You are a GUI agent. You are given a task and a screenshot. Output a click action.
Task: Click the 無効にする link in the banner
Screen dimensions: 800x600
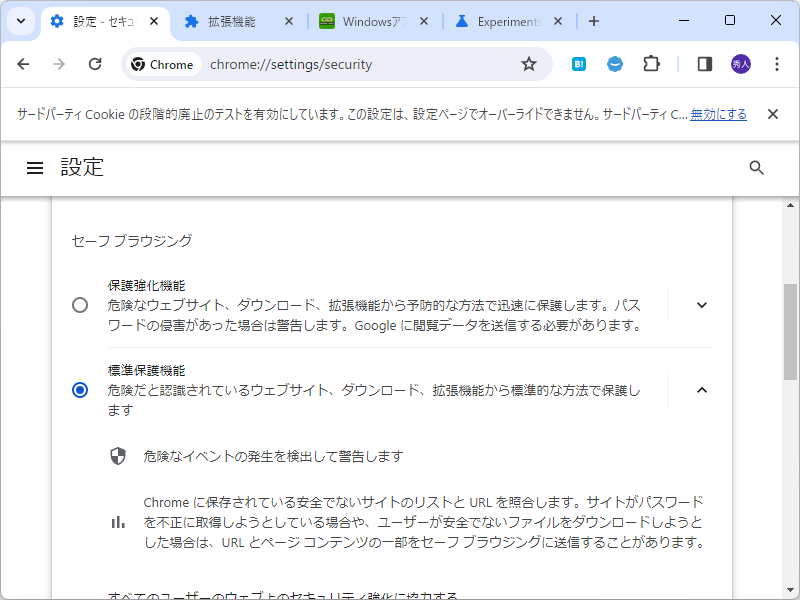click(x=716, y=113)
